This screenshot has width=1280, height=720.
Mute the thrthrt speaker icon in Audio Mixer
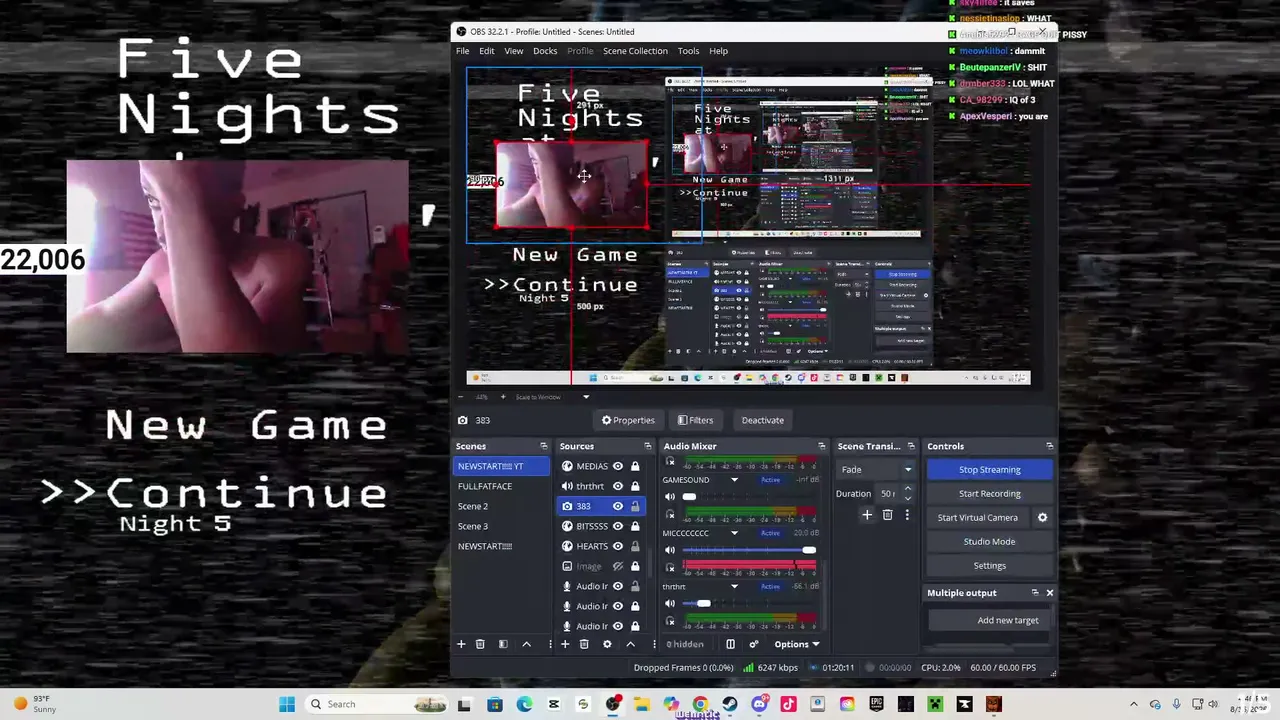pos(670,604)
